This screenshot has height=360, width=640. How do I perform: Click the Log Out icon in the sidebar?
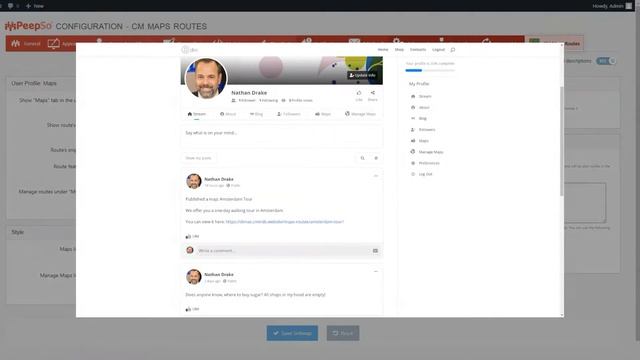coord(413,174)
